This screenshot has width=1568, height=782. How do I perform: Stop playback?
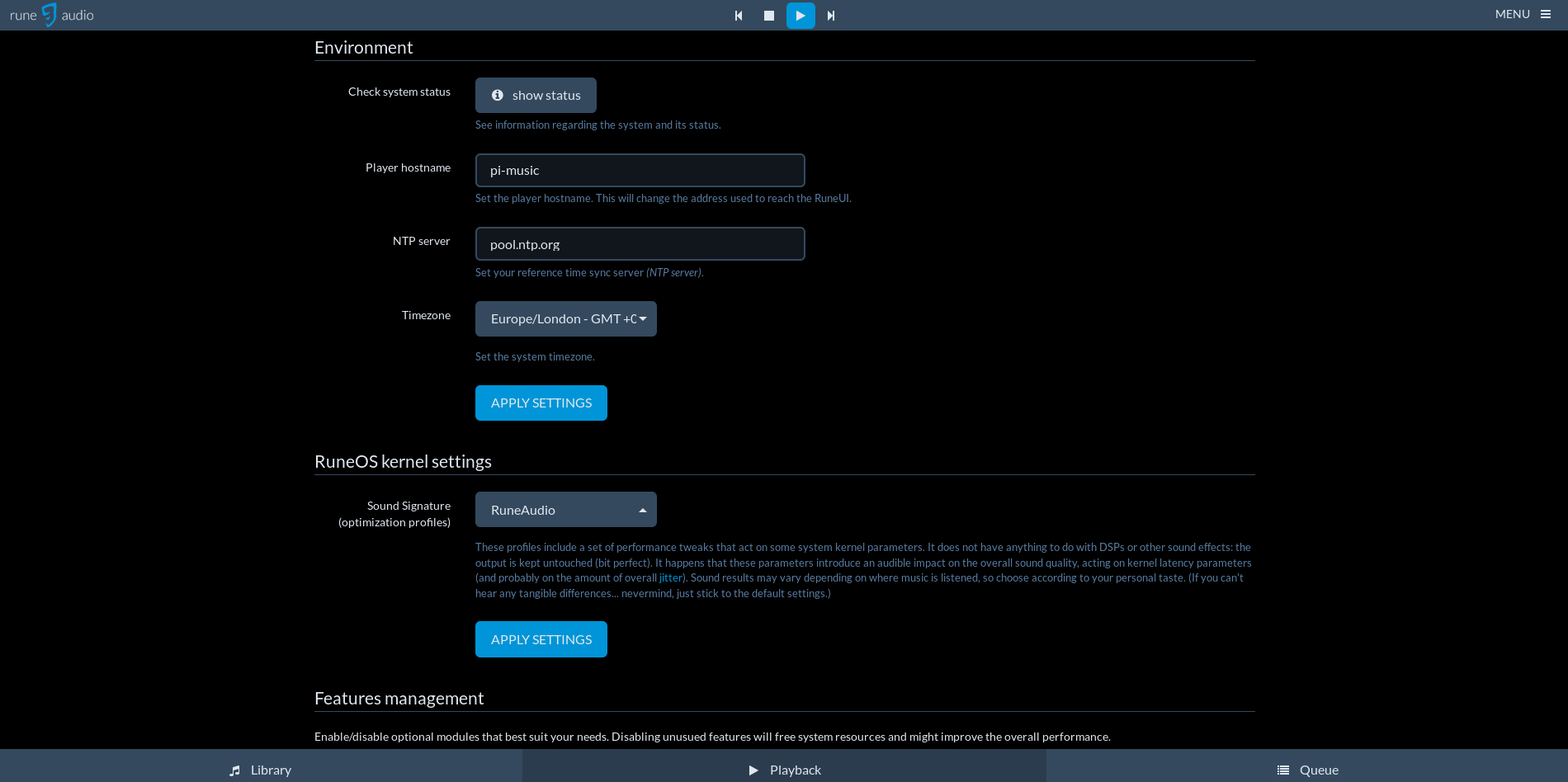[x=769, y=16]
